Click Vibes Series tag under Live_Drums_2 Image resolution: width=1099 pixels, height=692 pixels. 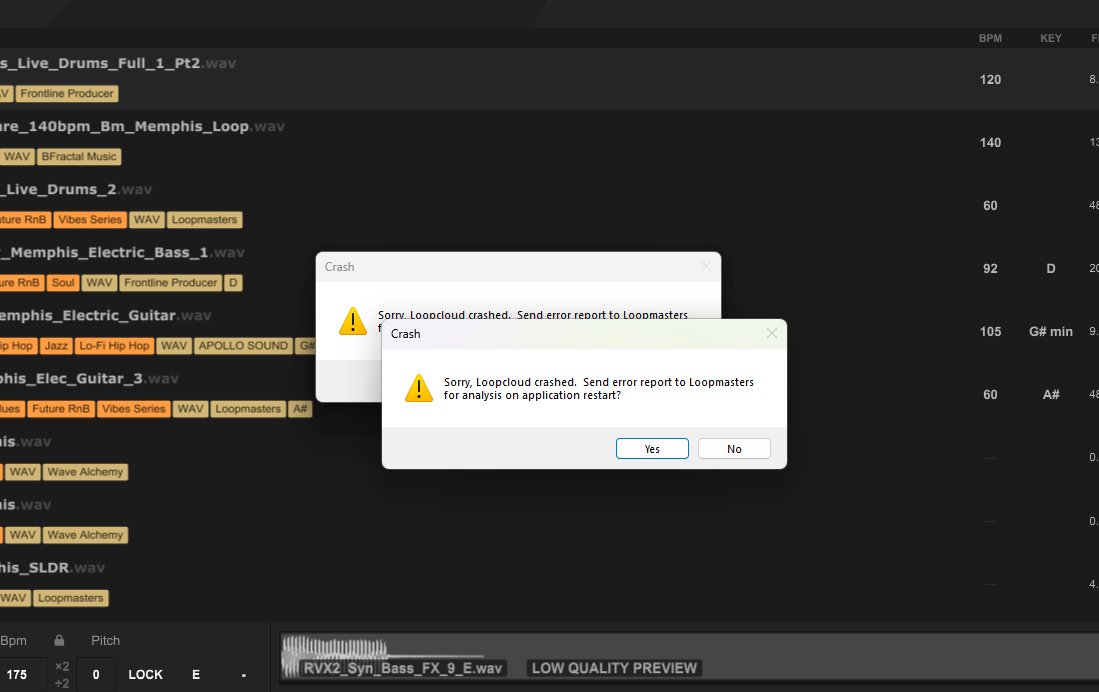coord(90,219)
